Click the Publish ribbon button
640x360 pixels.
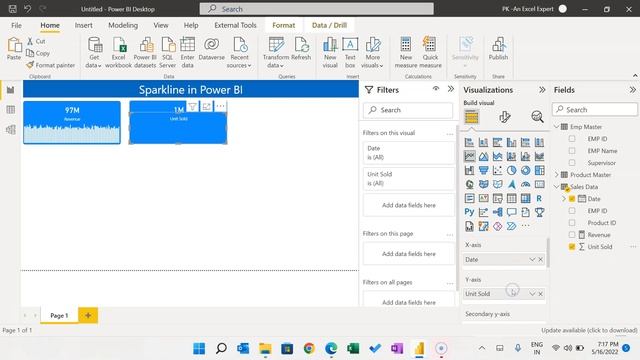tap(498, 49)
